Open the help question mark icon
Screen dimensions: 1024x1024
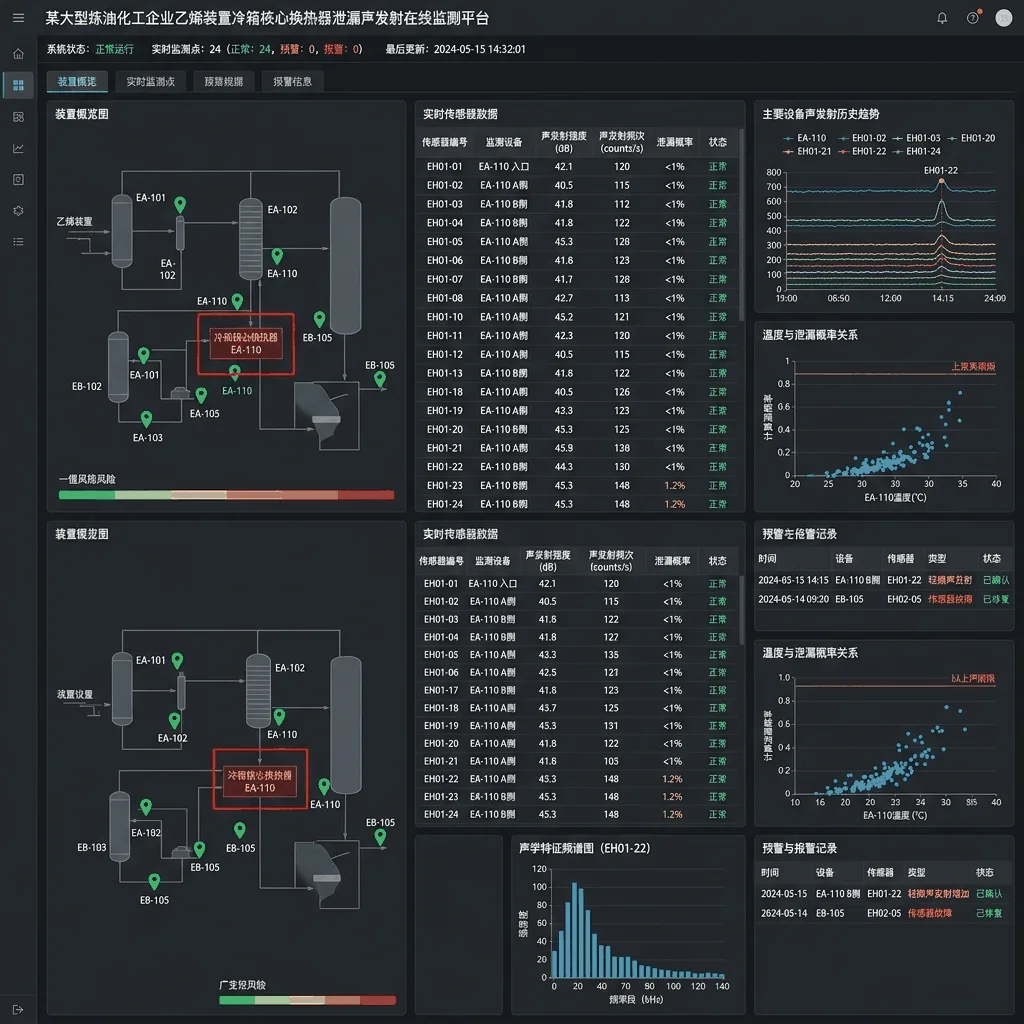[973, 18]
